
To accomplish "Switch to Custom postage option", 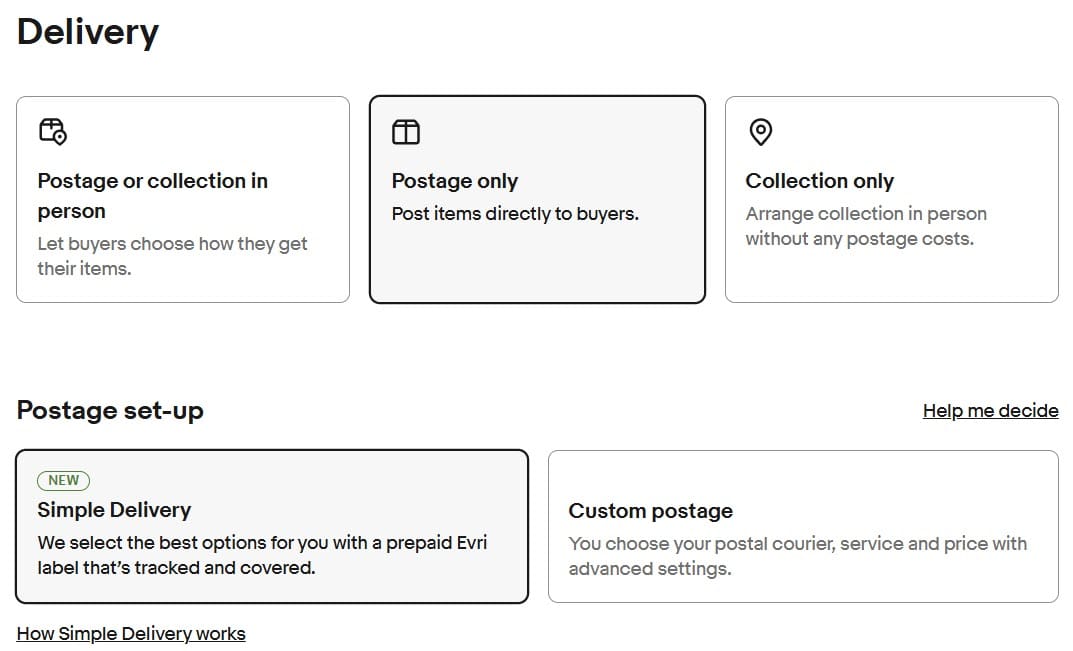I will [x=803, y=526].
